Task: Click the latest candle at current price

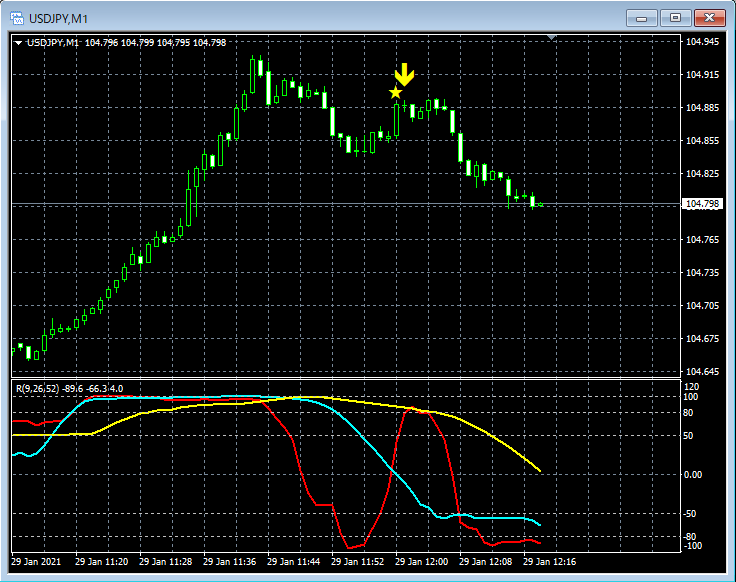Action: pos(541,204)
